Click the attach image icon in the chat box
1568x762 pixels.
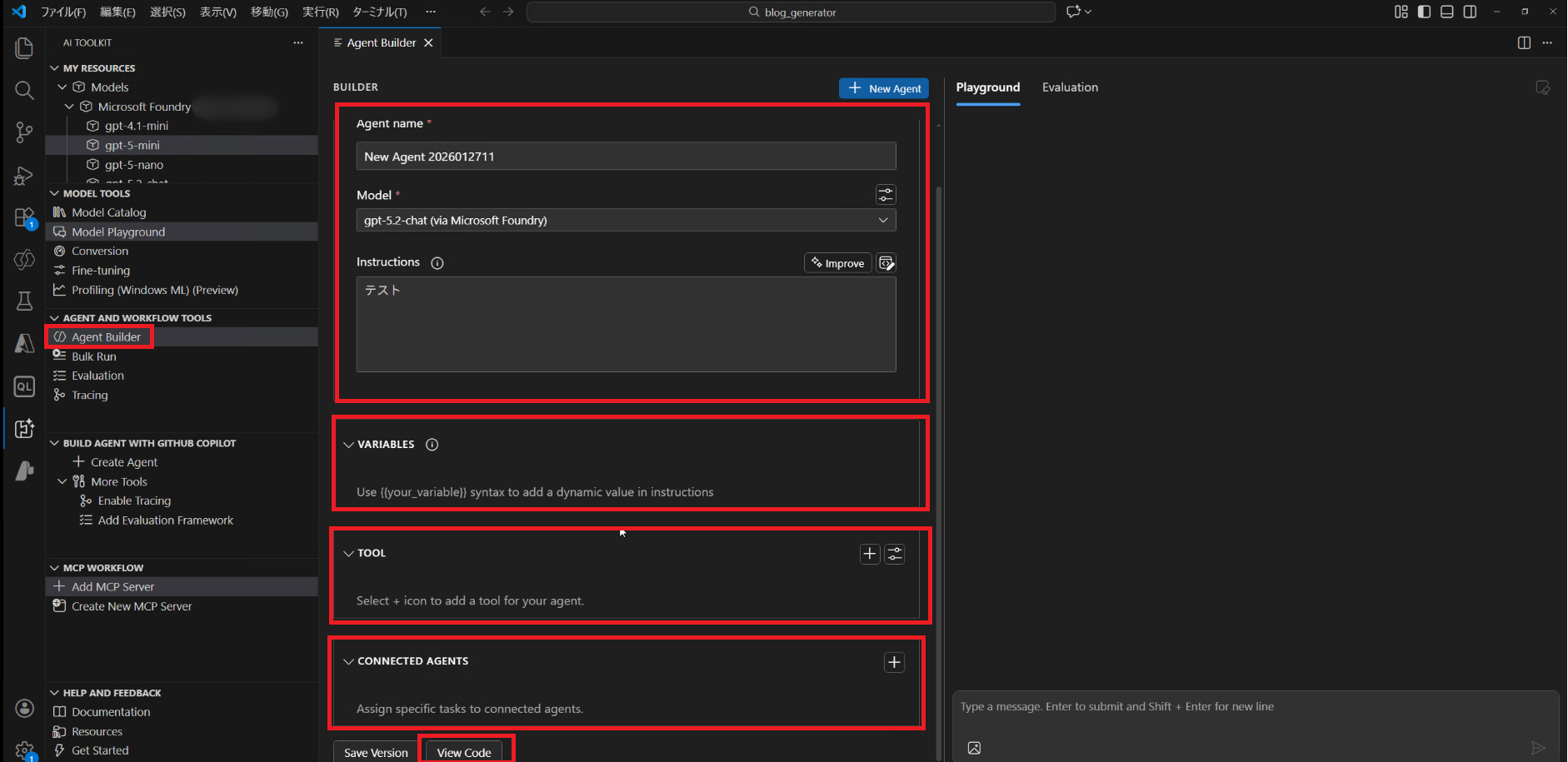(x=973, y=747)
